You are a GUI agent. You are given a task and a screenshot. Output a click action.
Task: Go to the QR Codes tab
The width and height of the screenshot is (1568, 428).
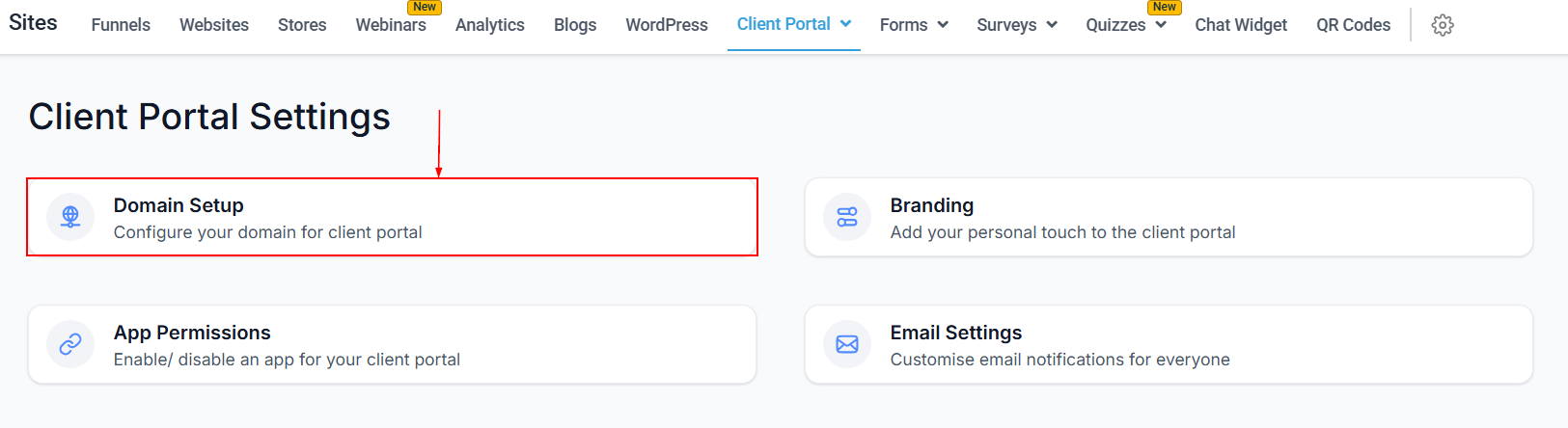pyautogui.click(x=1354, y=25)
